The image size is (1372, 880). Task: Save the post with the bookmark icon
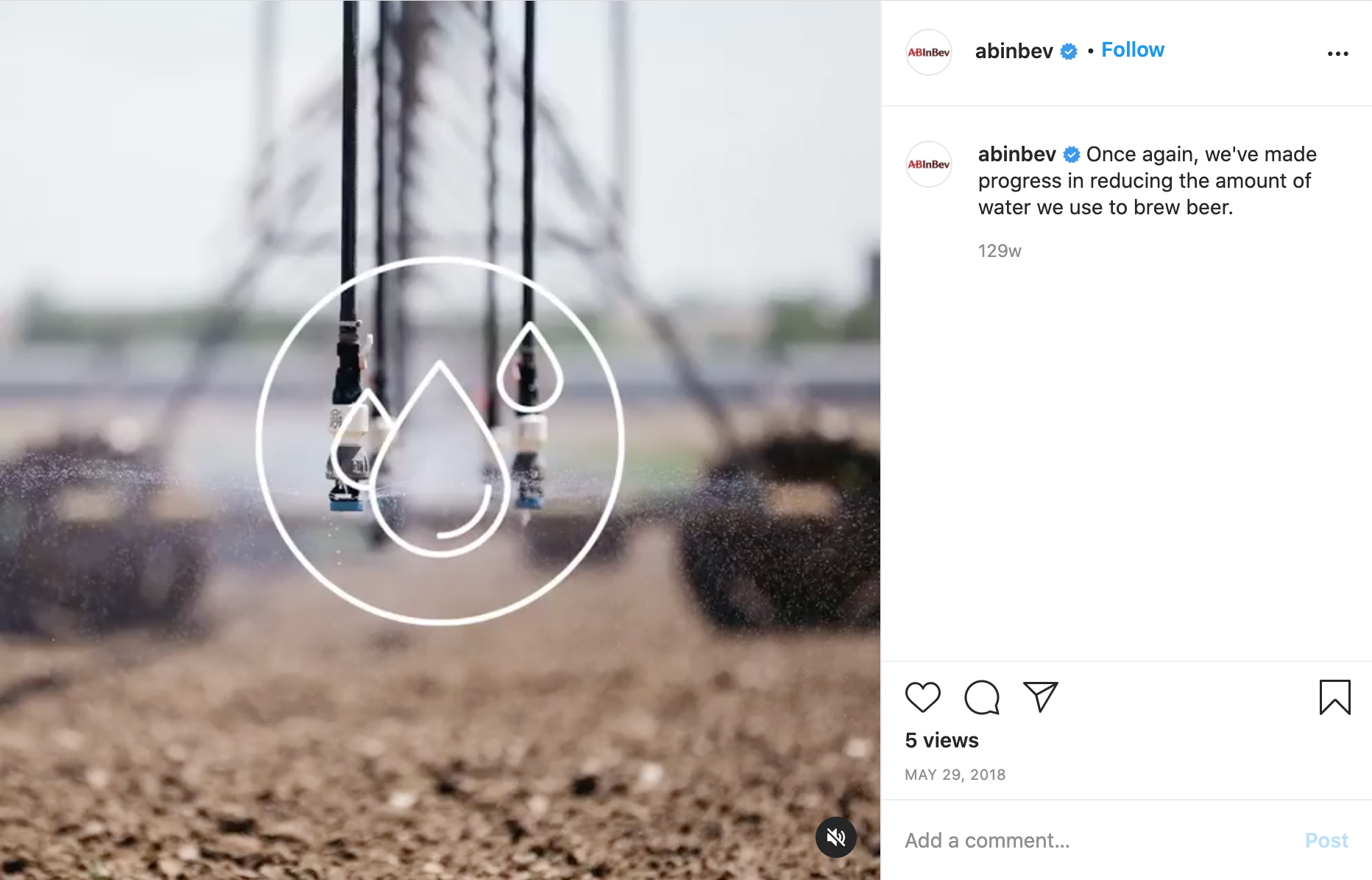pyautogui.click(x=1334, y=697)
